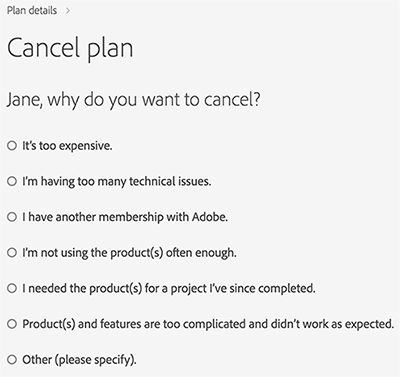The image size is (400, 377).
Task: Select the "It's too expensive" radio button
Action: (12, 146)
